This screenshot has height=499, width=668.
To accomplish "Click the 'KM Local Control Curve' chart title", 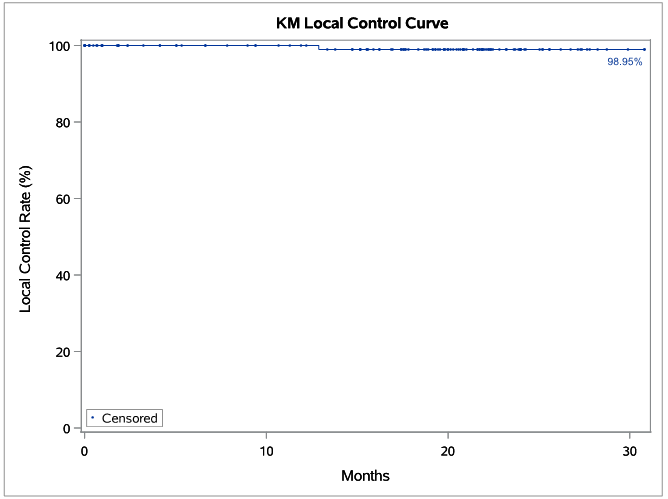I will point(363,21).
